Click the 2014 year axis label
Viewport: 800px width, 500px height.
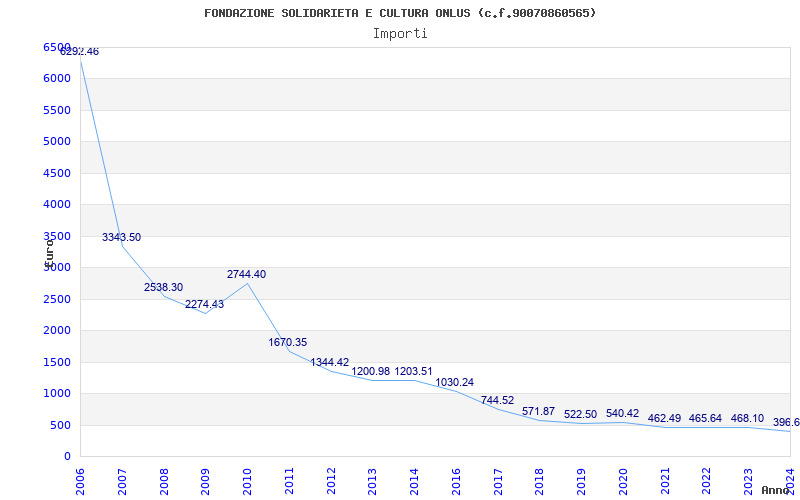click(414, 482)
